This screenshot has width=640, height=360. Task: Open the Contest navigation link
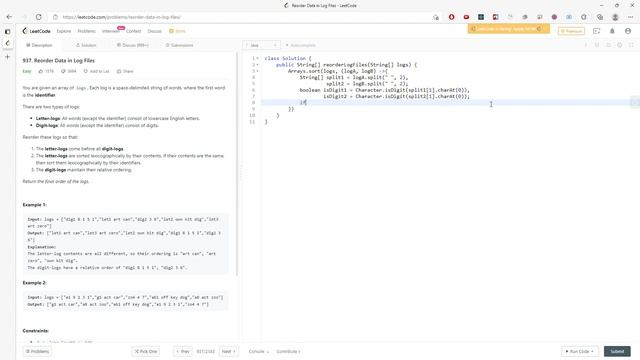coord(133,31)
